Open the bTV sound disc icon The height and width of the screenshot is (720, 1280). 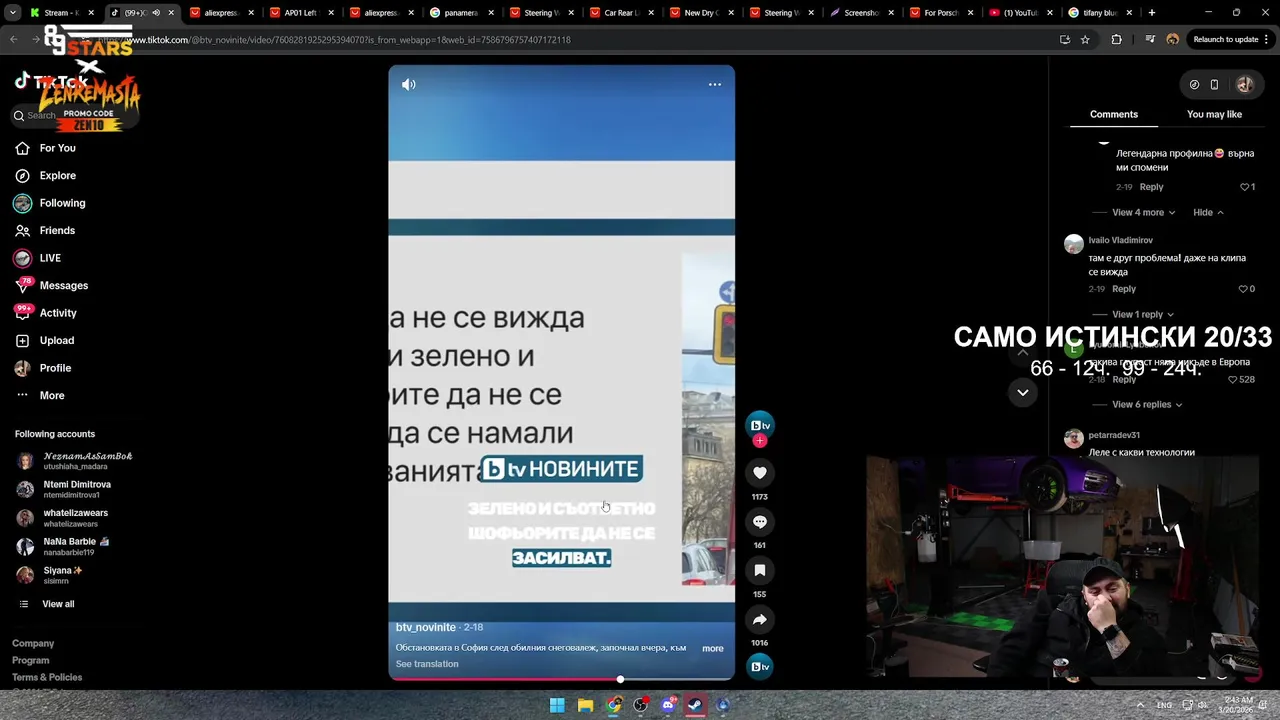[760, 667]
